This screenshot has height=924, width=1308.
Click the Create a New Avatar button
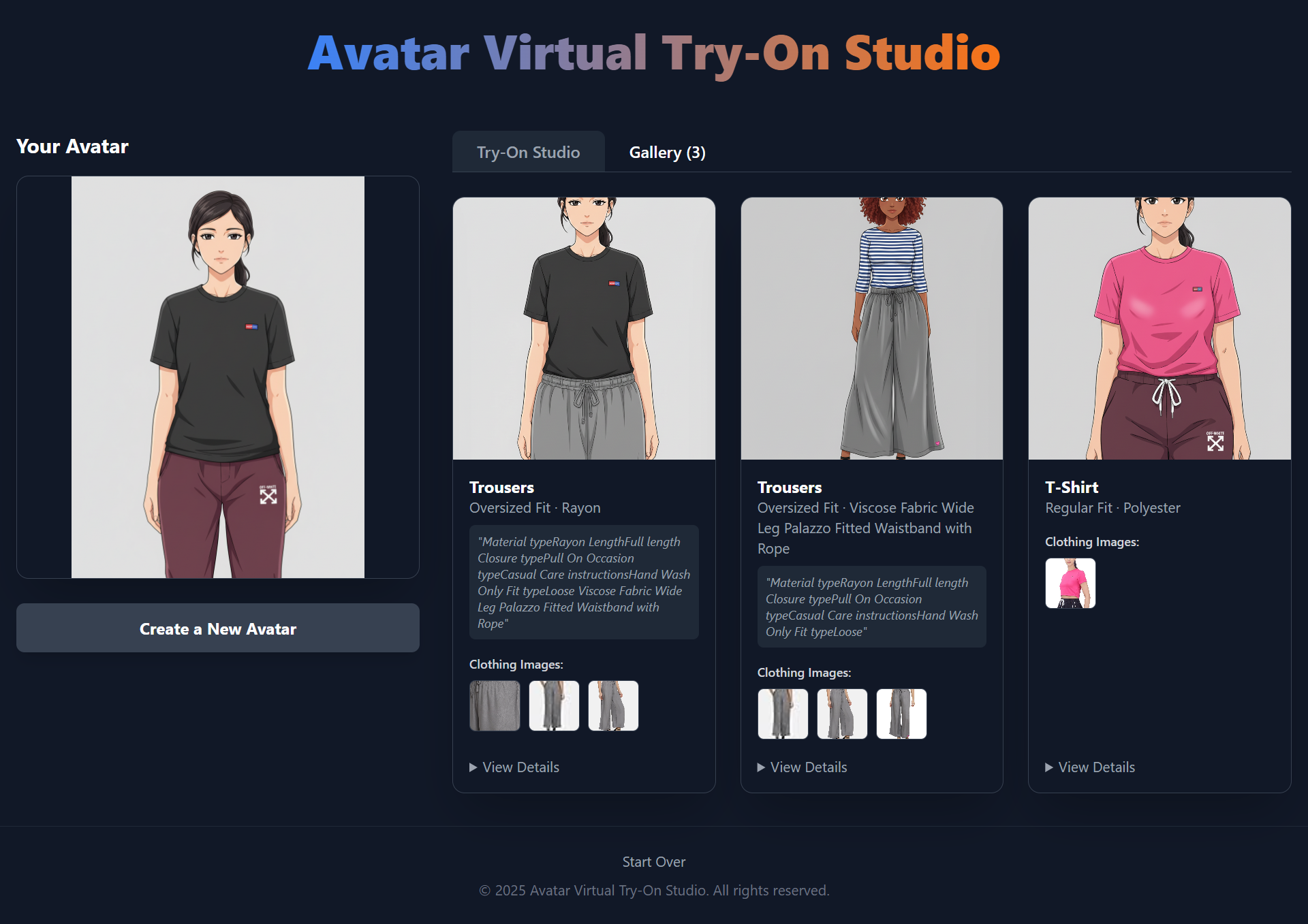[218, 628]
